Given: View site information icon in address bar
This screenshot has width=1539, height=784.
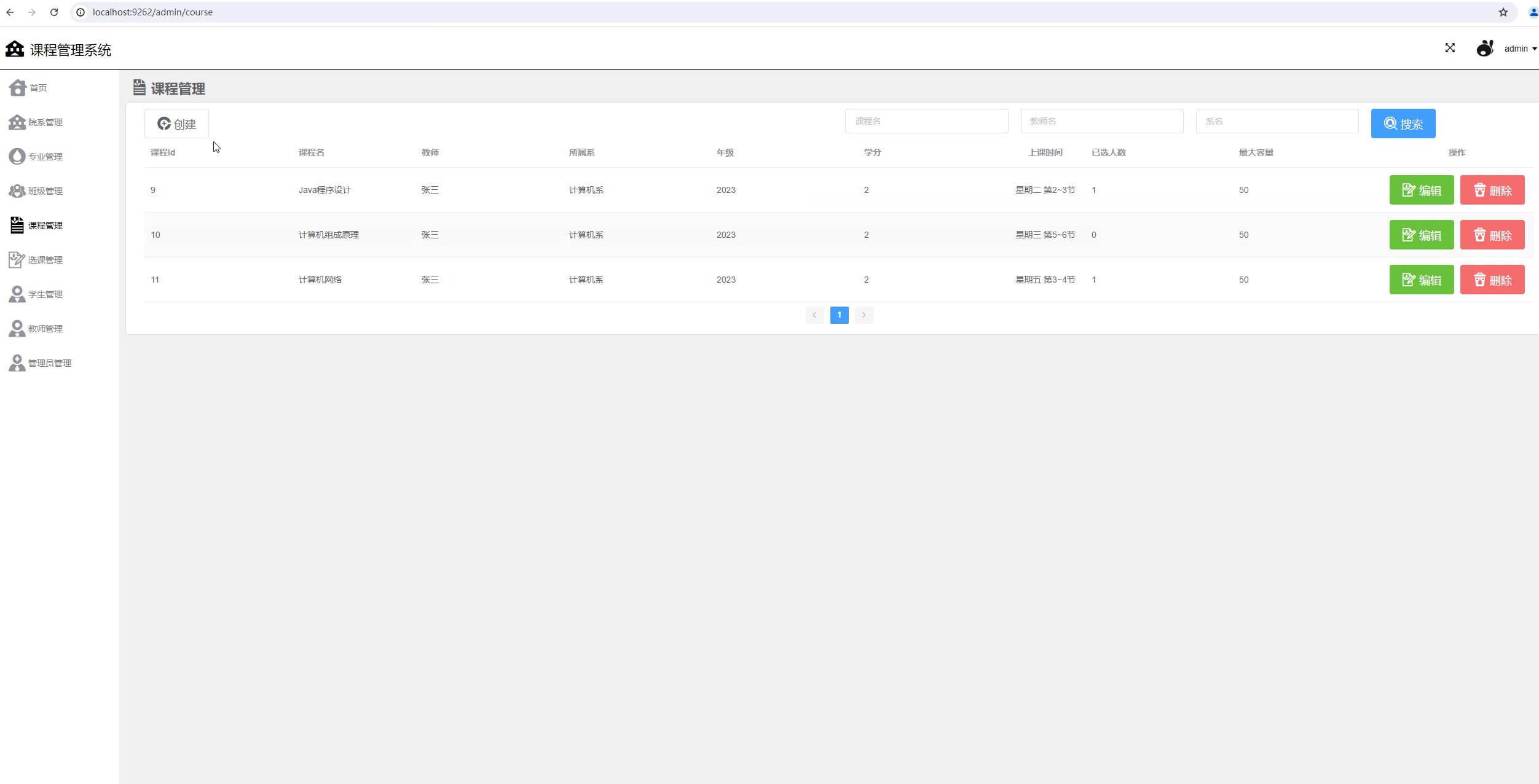Looking at the screenshot, I should click(x=81, y=12).
